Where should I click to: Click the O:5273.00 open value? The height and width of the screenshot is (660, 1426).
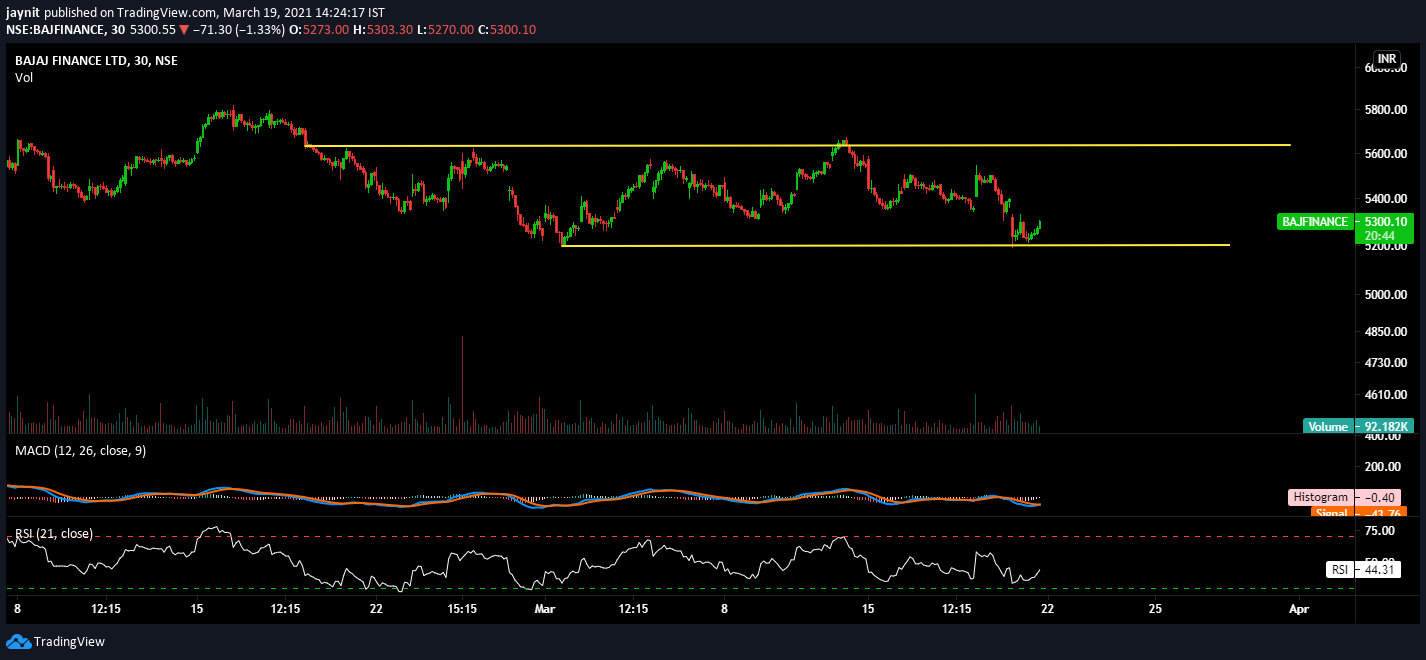click(x=319, y=30)
